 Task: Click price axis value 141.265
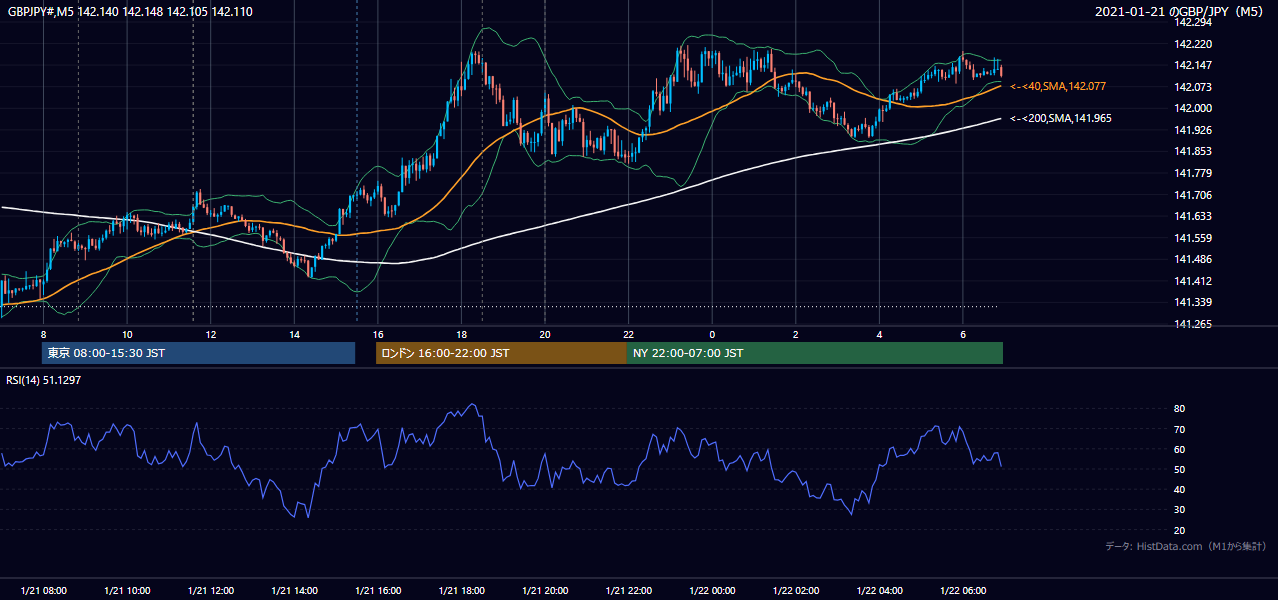[x=1193, y=324]
